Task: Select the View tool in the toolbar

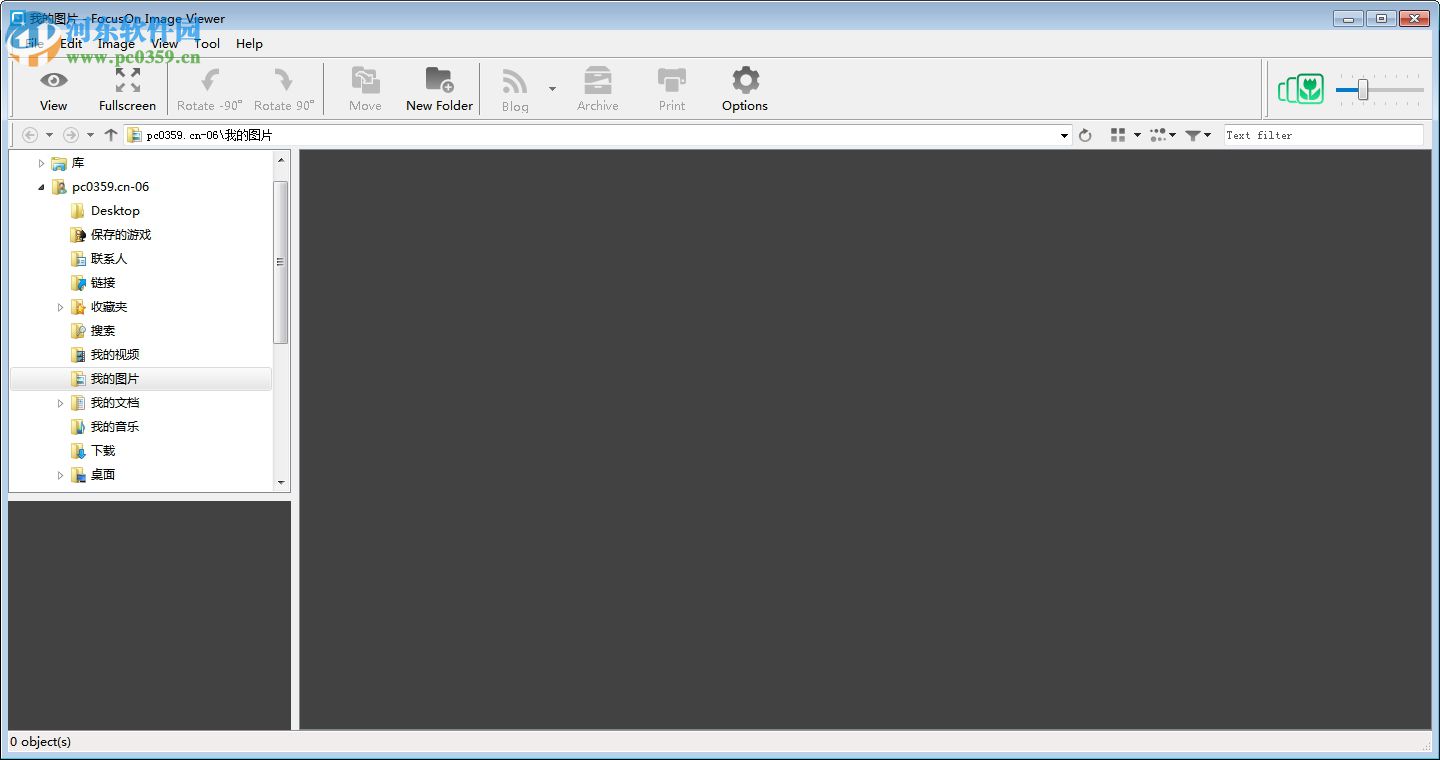Action: pos(53,89)
